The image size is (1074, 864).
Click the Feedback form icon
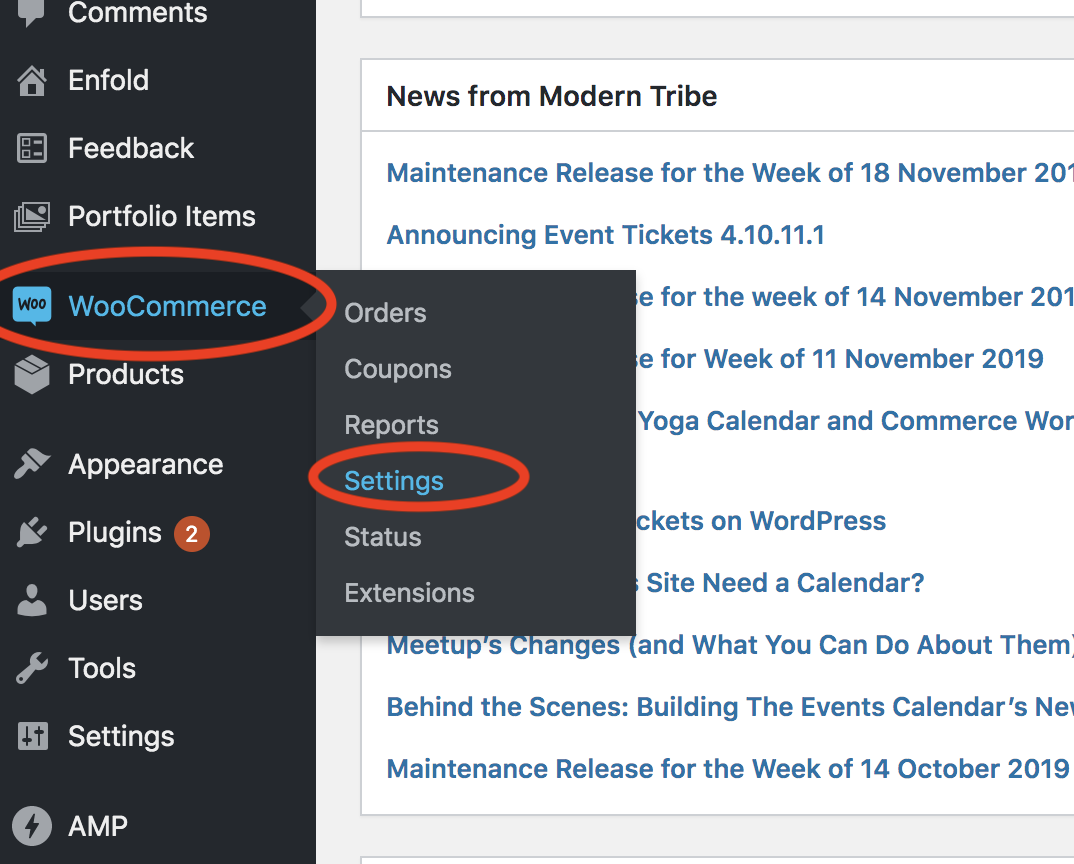pyautogui.click(x=32, y=148)
